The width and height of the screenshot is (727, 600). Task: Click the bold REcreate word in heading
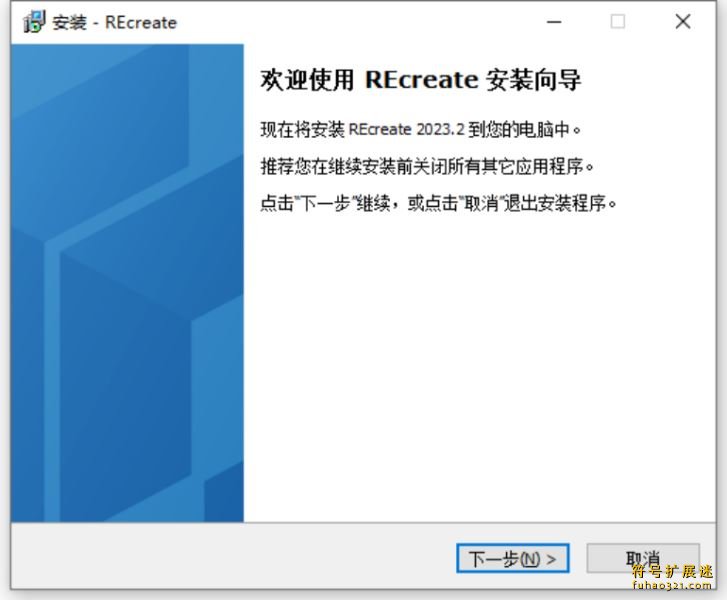point(421,81)
